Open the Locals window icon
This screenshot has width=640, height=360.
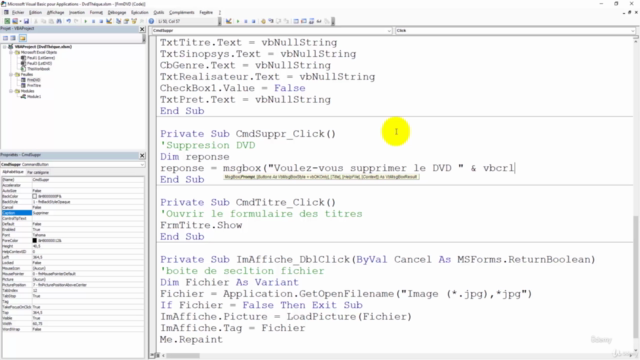296,21
